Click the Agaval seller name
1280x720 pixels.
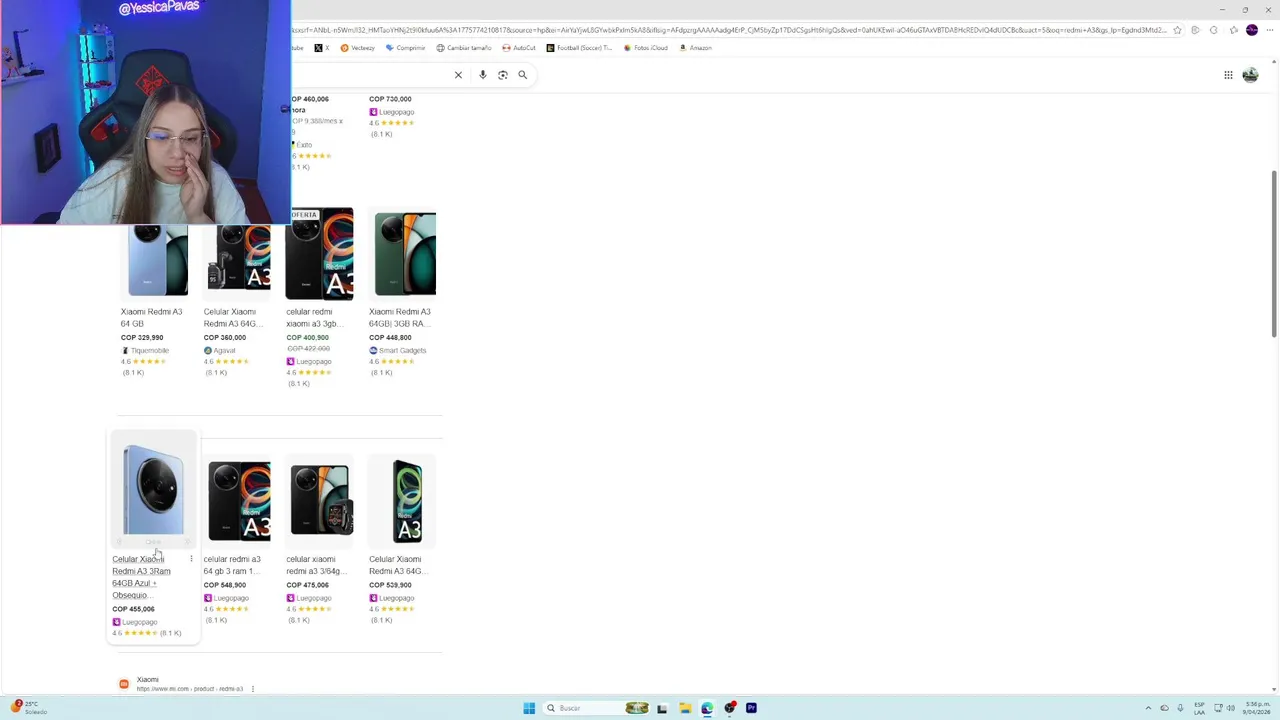pos(224,350)
